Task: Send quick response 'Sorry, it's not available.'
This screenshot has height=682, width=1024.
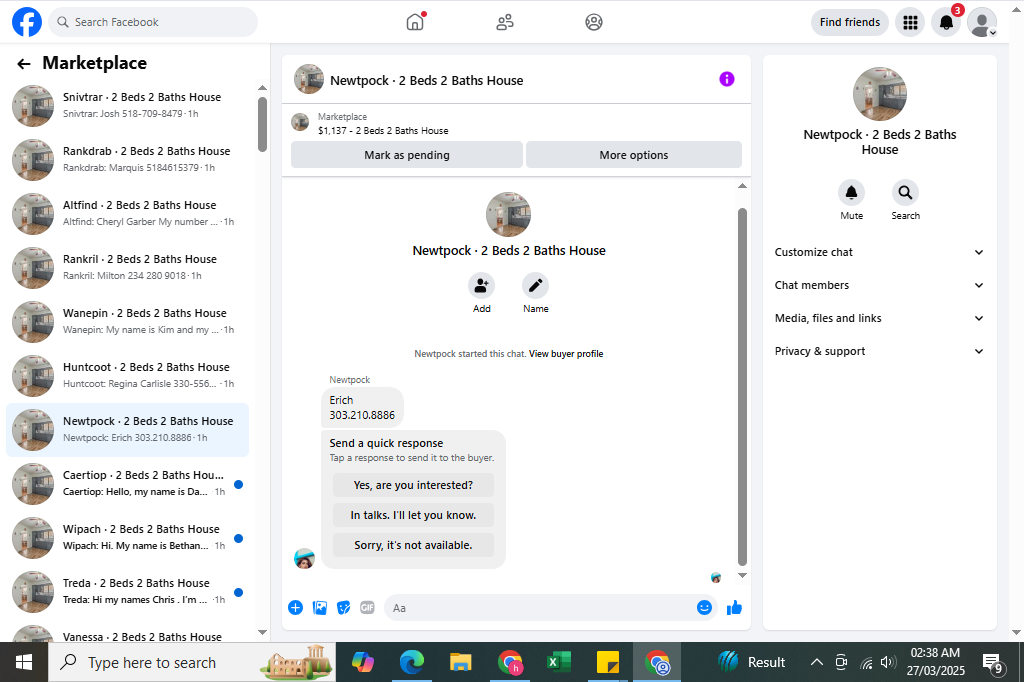Action: (x=413, y=545)
